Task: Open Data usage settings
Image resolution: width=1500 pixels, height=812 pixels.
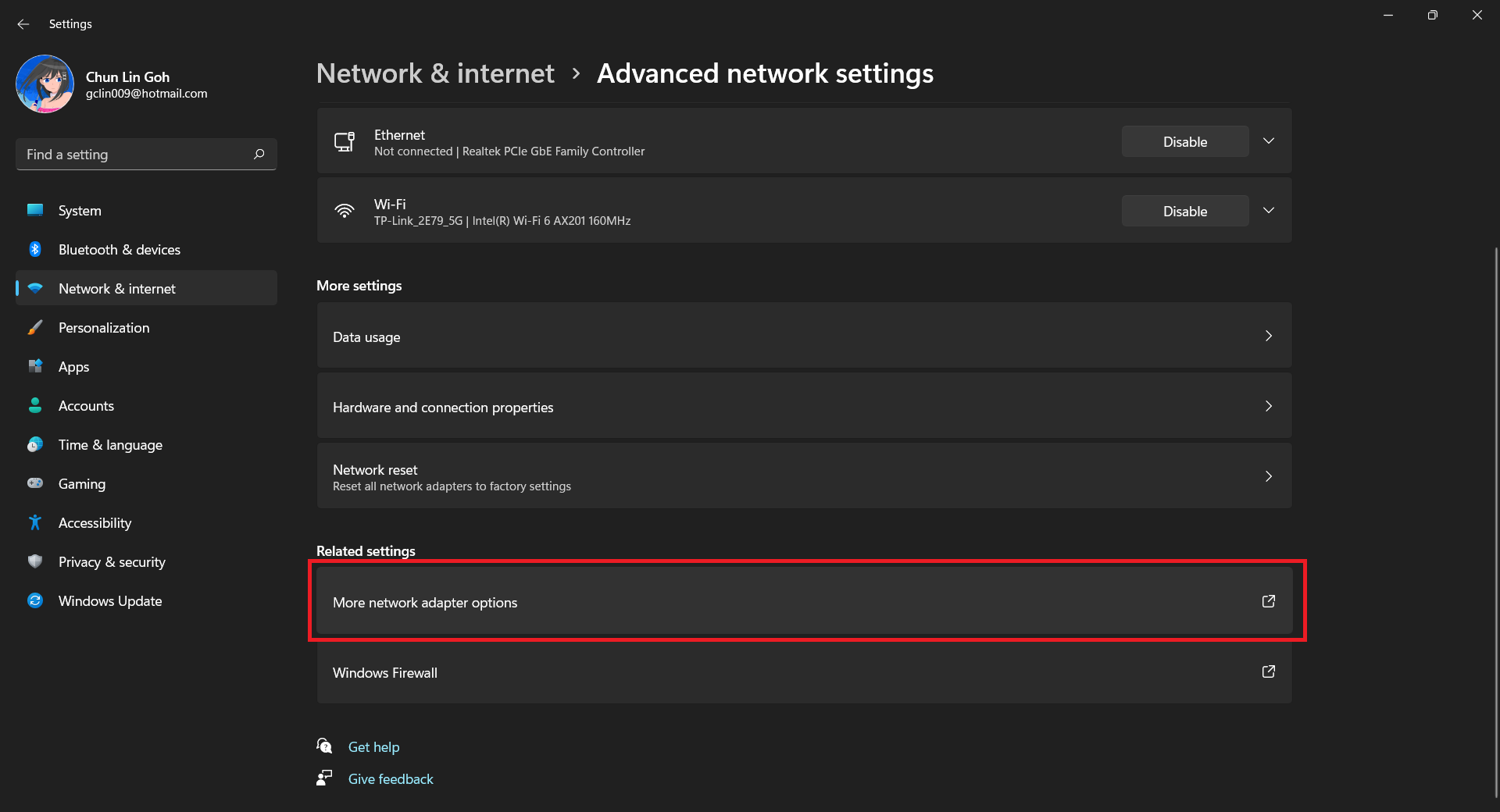Action: 803,337
